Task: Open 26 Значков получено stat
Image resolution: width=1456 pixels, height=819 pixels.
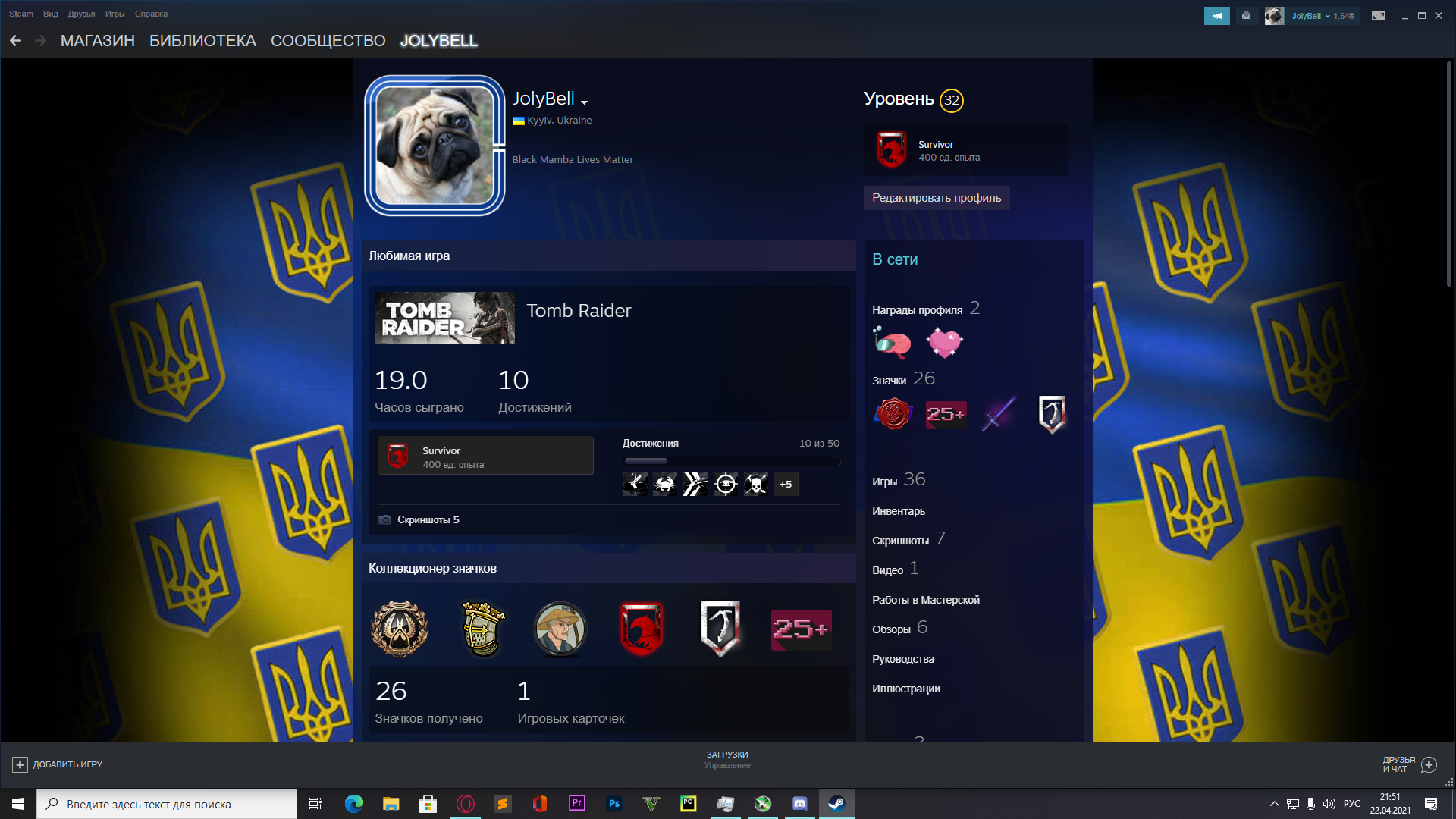Action: 428,701
